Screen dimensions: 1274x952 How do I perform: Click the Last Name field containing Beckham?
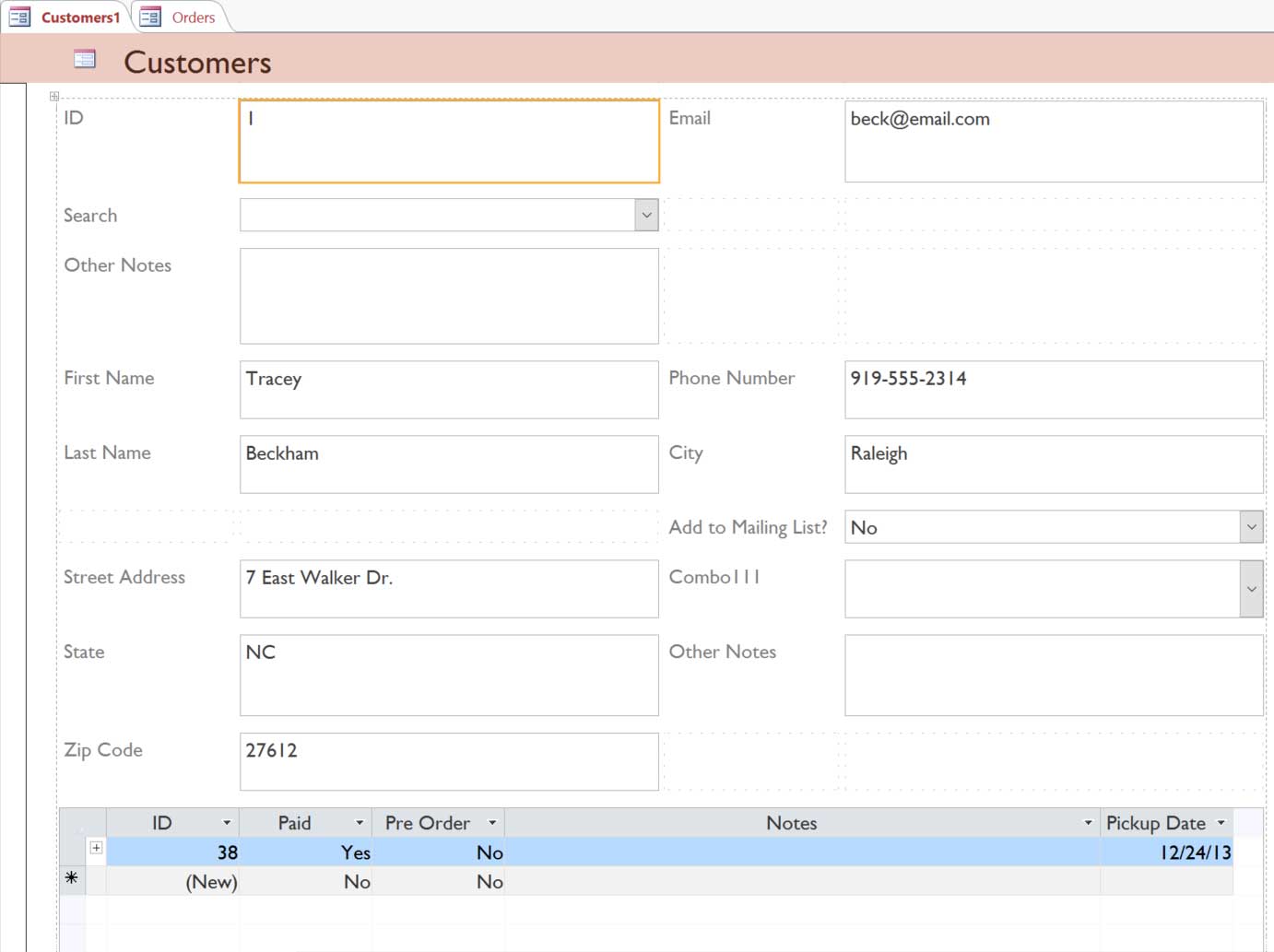(x=449, y=464)
